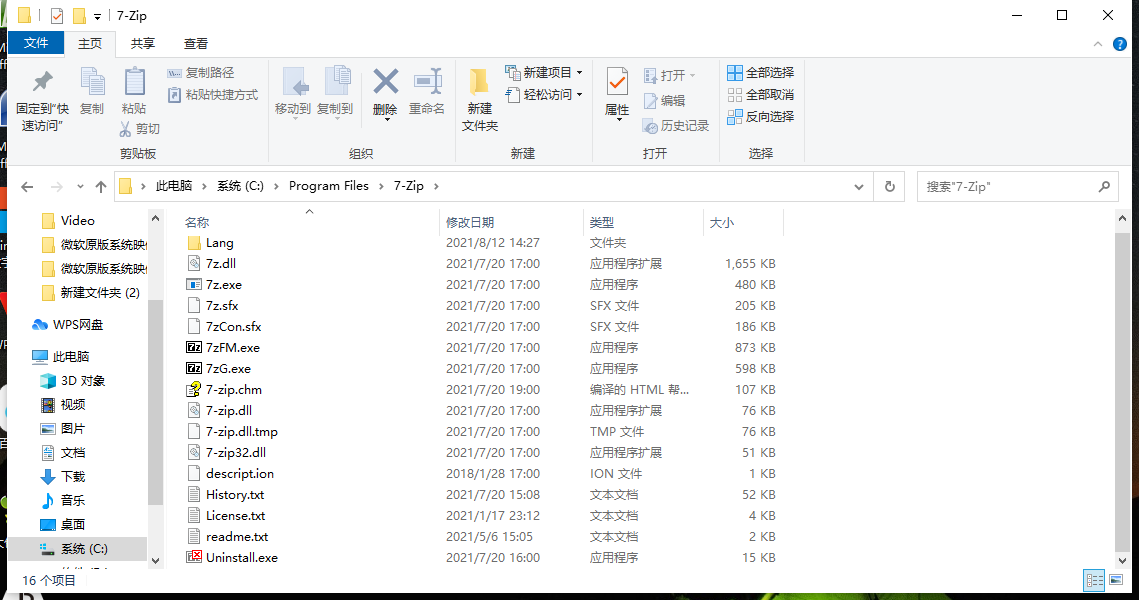Click System (C:) in the breadcrumb
Viewport: 1139px width, 600px height.
(240, 186)
